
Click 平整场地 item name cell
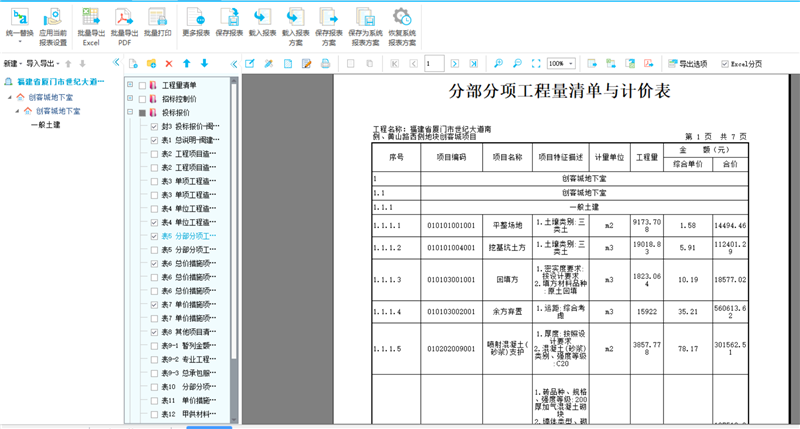point(507,225)
